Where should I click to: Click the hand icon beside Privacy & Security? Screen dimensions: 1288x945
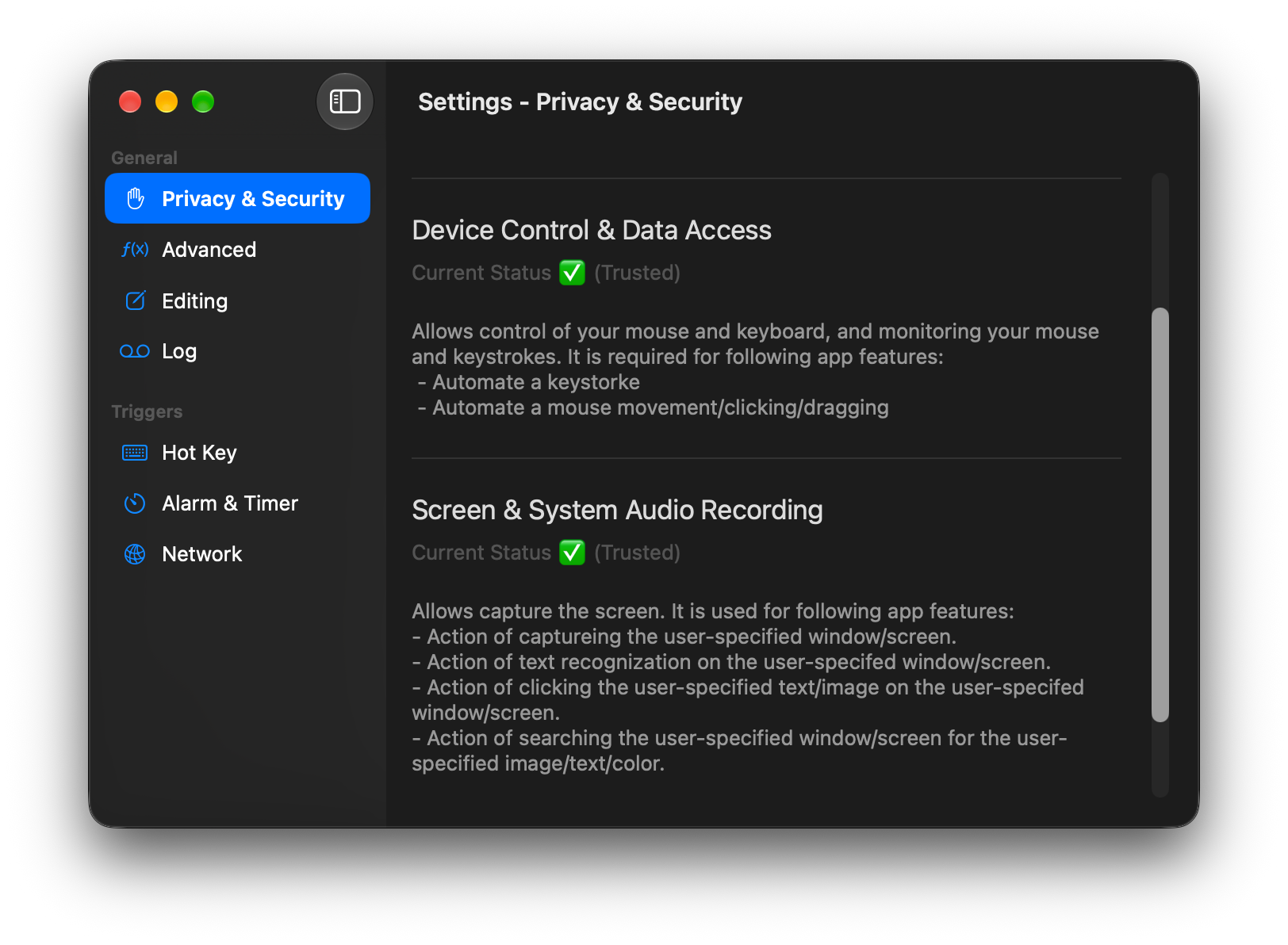pyautogui.click(x=136, y=198)
